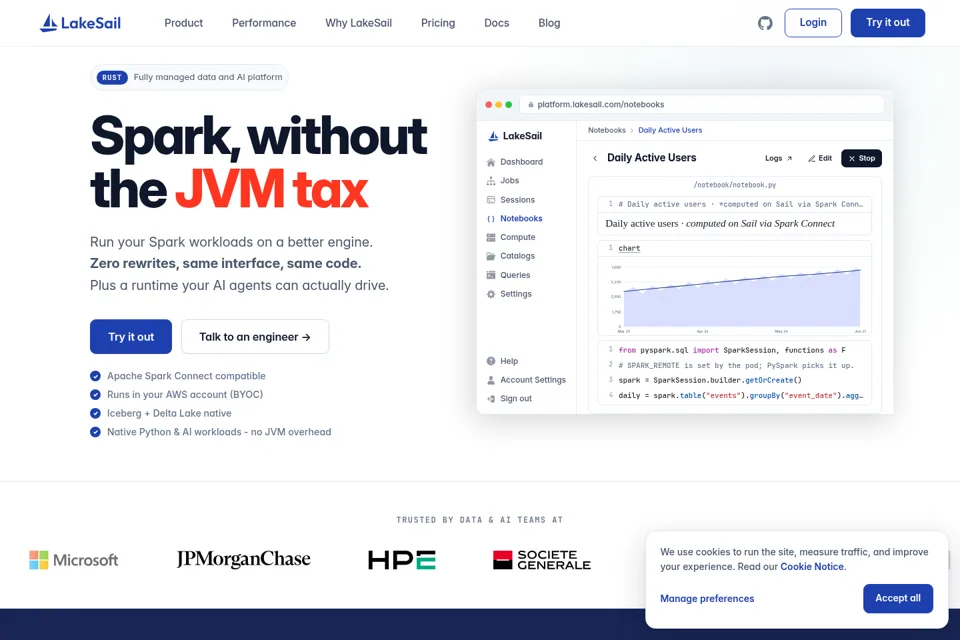Click the hero Try it out button
960x640 pixels.
[131, 336]
